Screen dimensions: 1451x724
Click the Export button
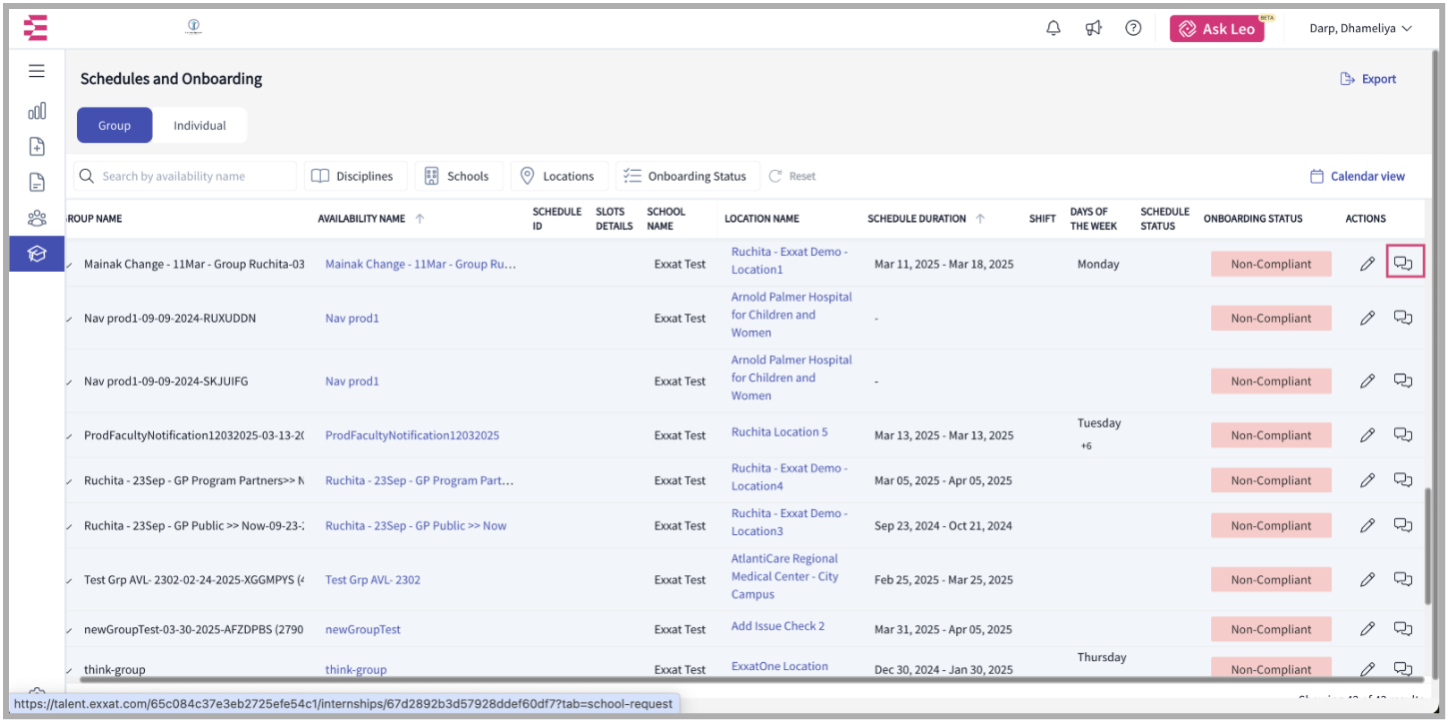click(1368, 79)
